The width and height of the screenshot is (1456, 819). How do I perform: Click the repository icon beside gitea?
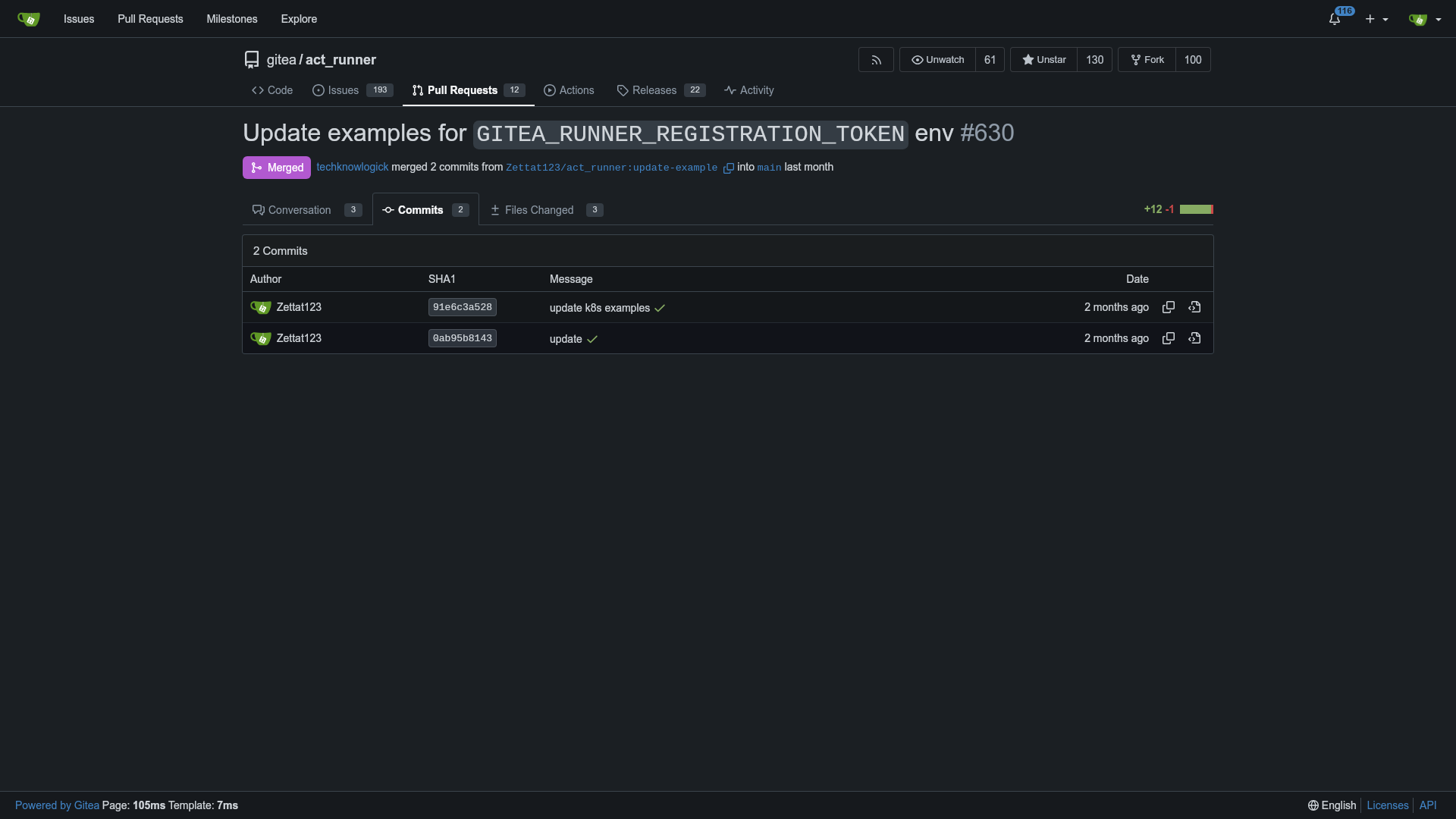[x=252, y=60]
